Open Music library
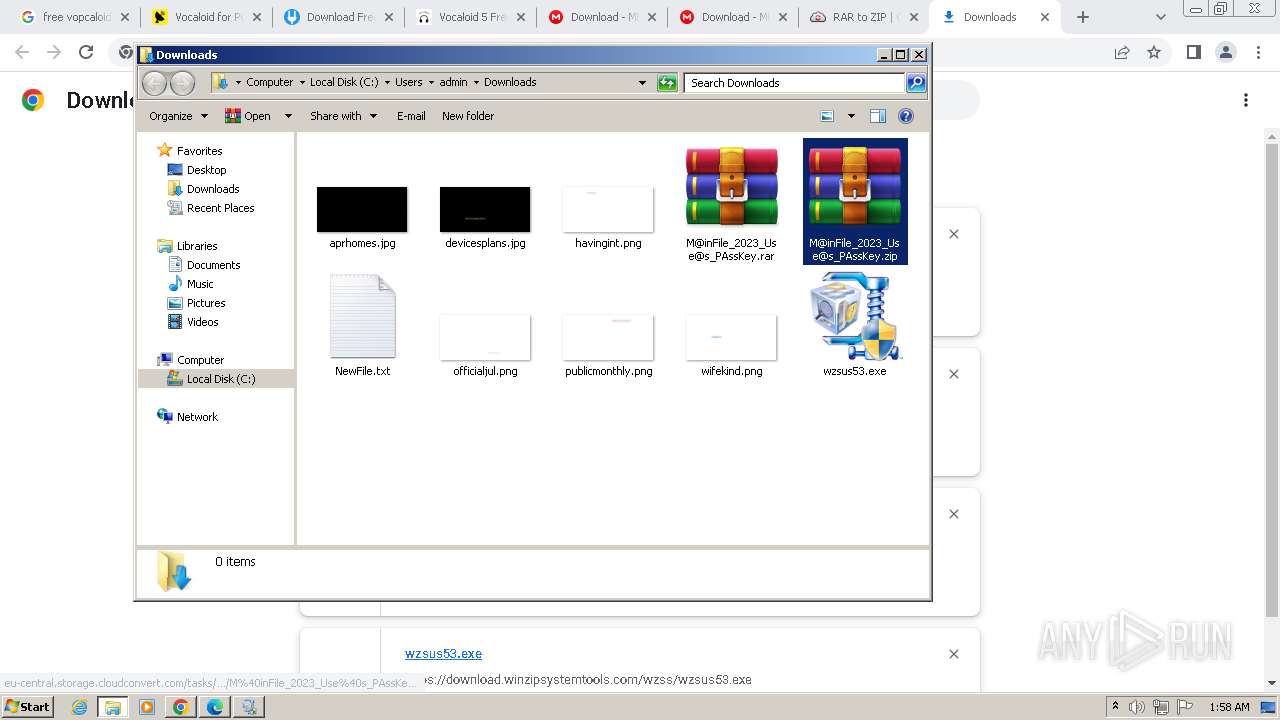 tap(200, 284)
